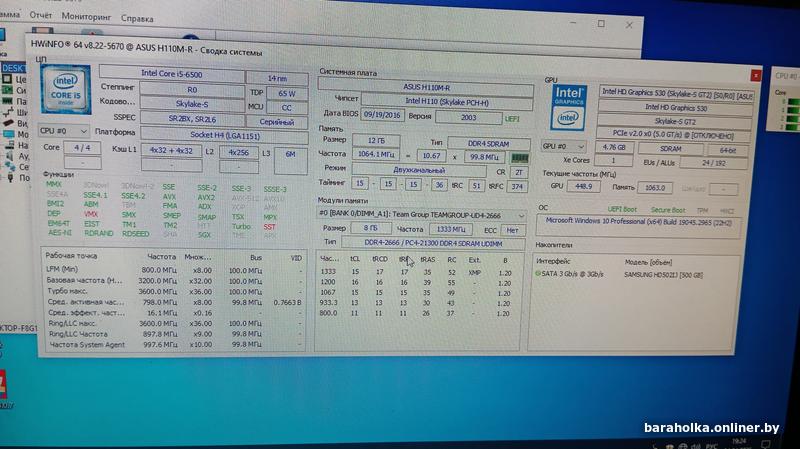Click the Socket H4 (LGA1151) platform field
This screenshot has width=800, height=449.
click(224, 136)
